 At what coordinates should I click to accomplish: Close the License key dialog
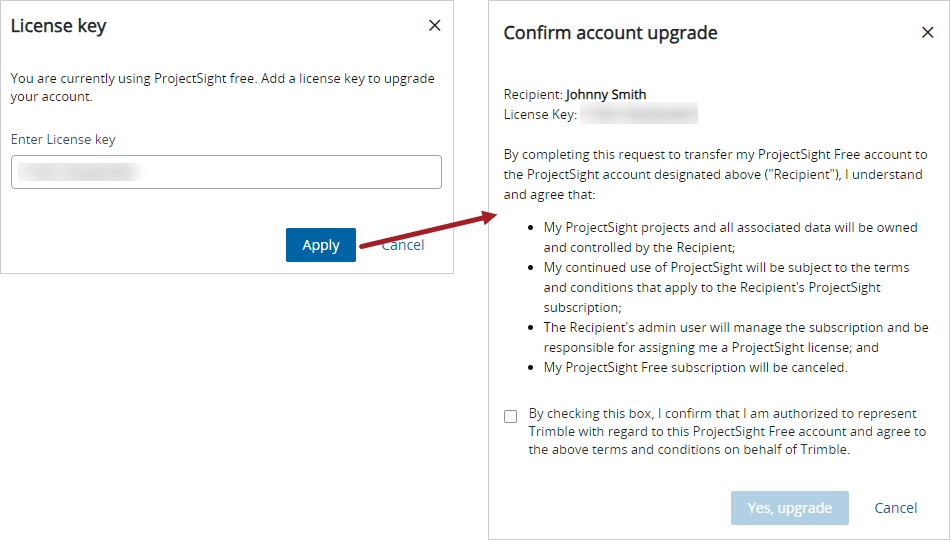tap(434, 25)
